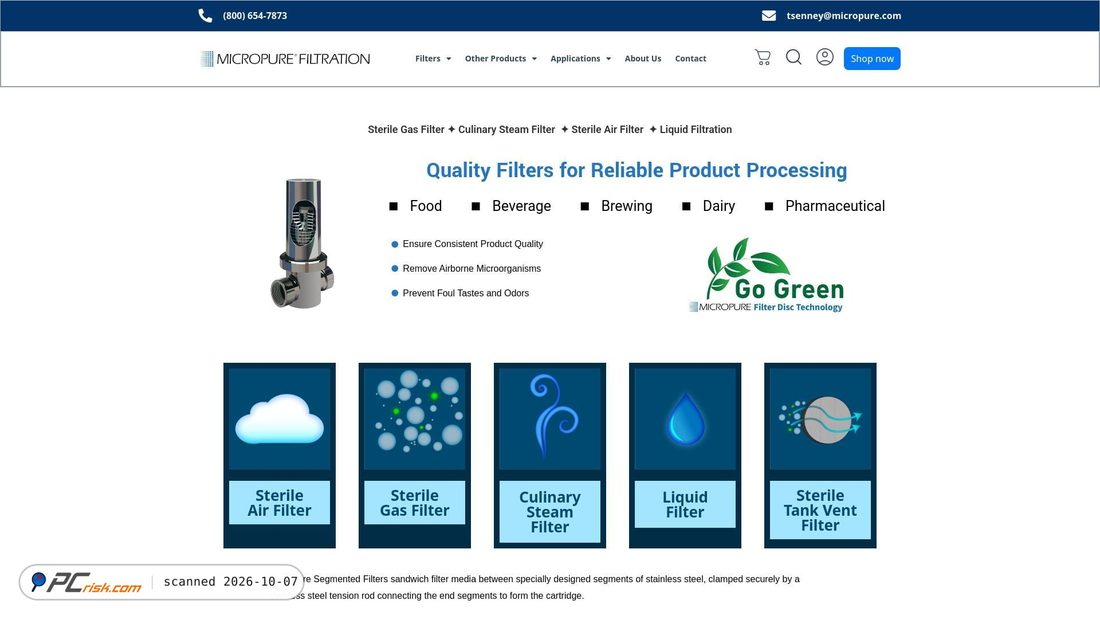Open the user account icon
The image size is (1100, 619).
(x=825, y=57)
